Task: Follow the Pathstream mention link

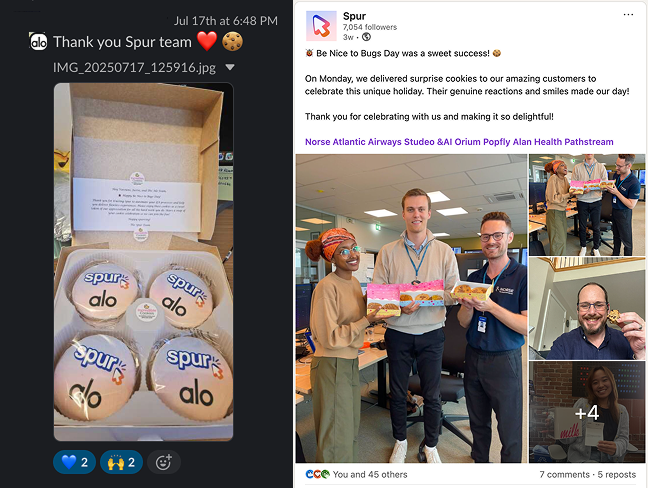Action: (589, 142)
